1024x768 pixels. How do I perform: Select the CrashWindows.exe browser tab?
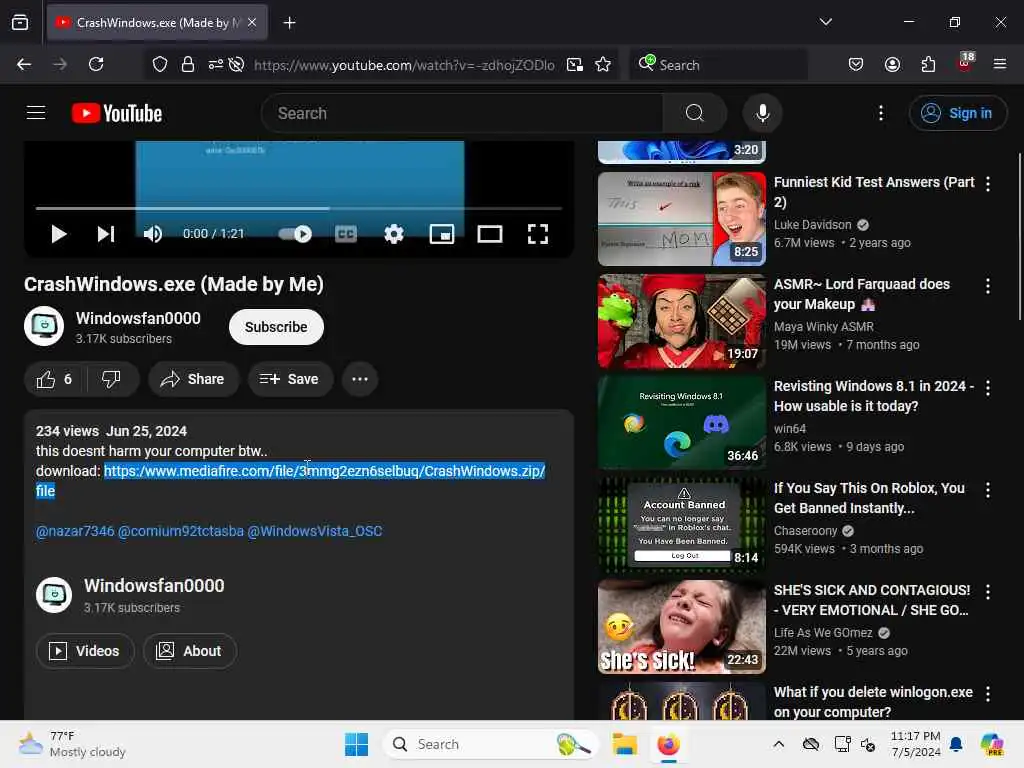[x=157, y=22]
